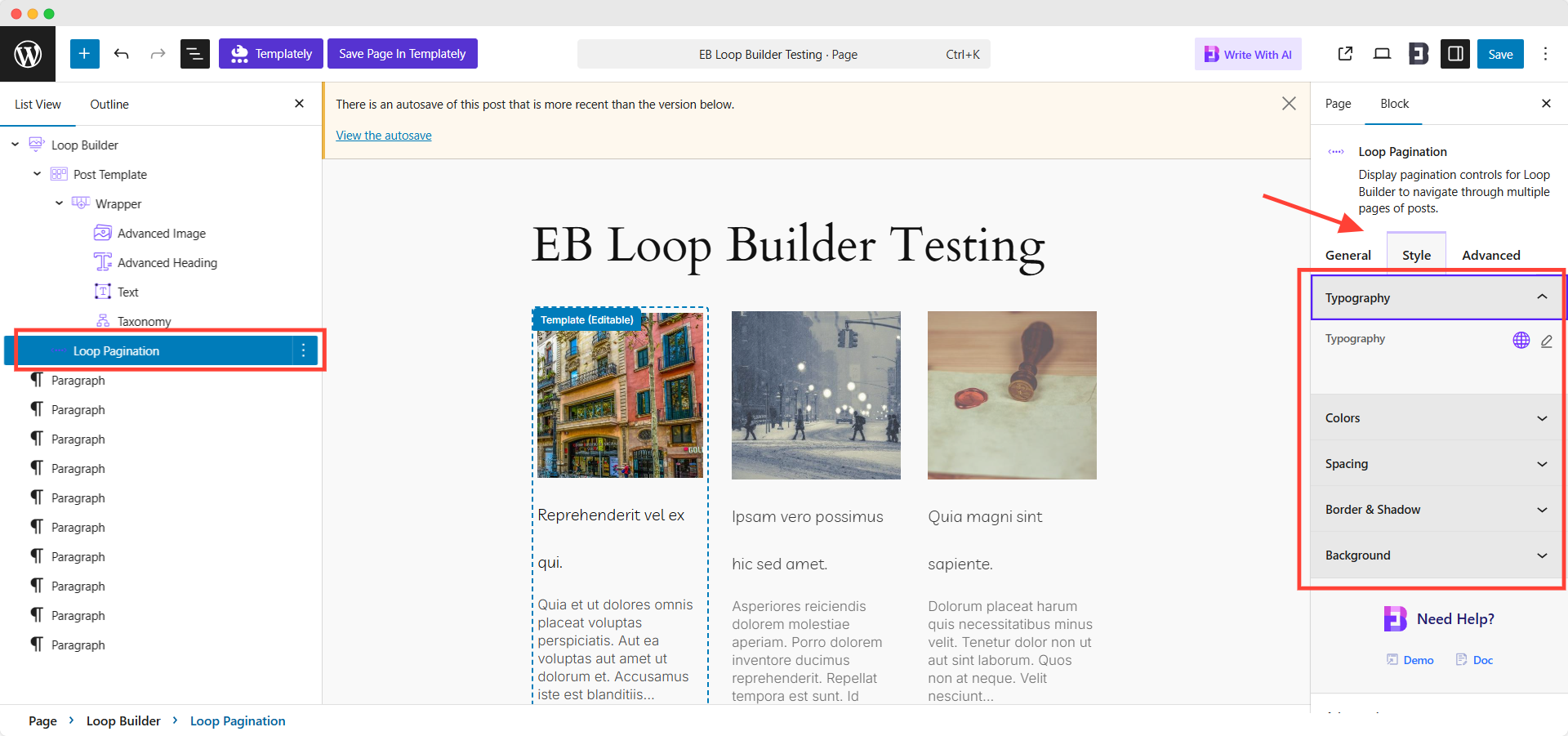This screenshot has width=1568, height=736.
Task: Select the first Paragraph in list
Action: (x=78, y=381)
